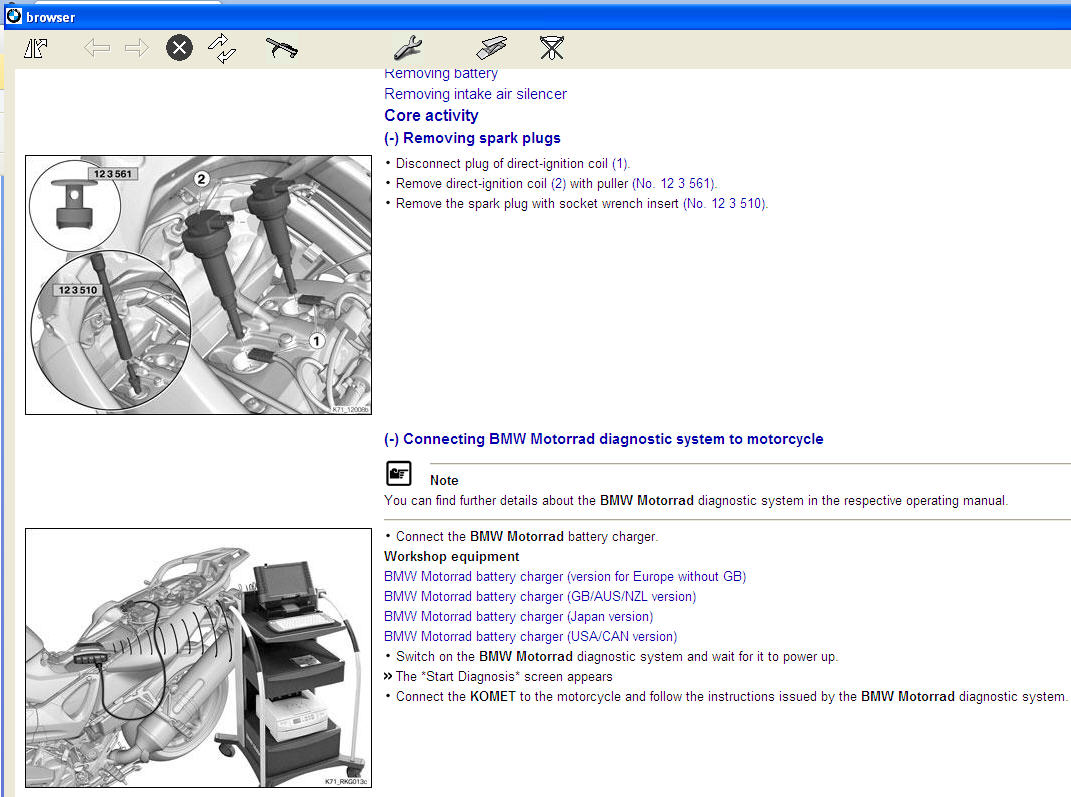1071x797 pixels.
Task: Click the Workshop equipment heading text
Action: pos(451,557)
